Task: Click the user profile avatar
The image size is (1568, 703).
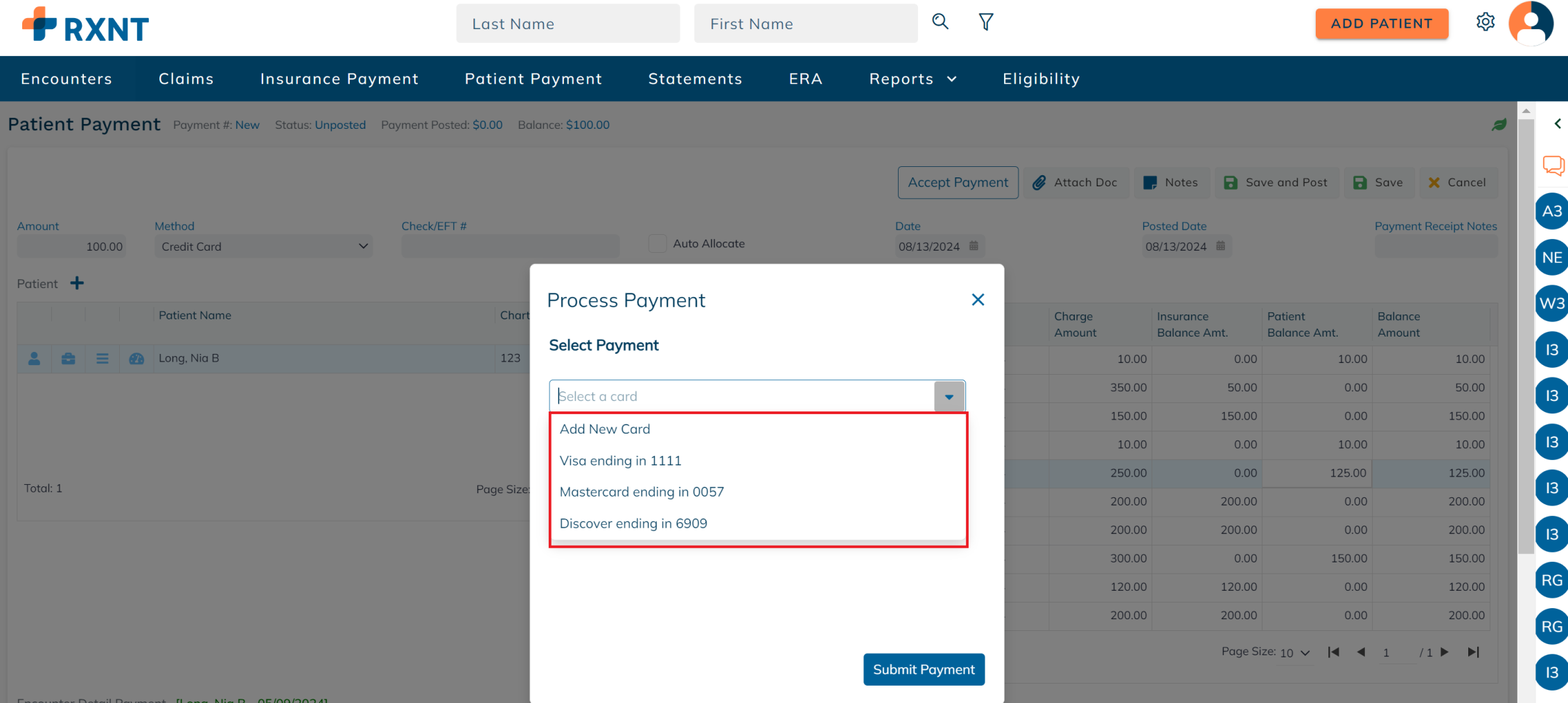Action: [1531, 23]
